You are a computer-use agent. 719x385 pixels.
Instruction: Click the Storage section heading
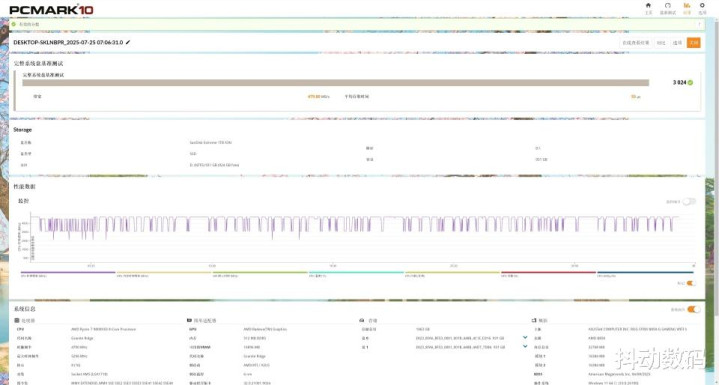pos(22,130)
